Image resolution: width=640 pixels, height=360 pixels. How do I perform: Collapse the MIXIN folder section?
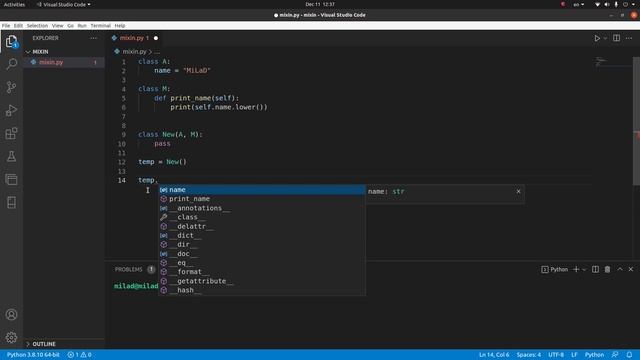64,52
